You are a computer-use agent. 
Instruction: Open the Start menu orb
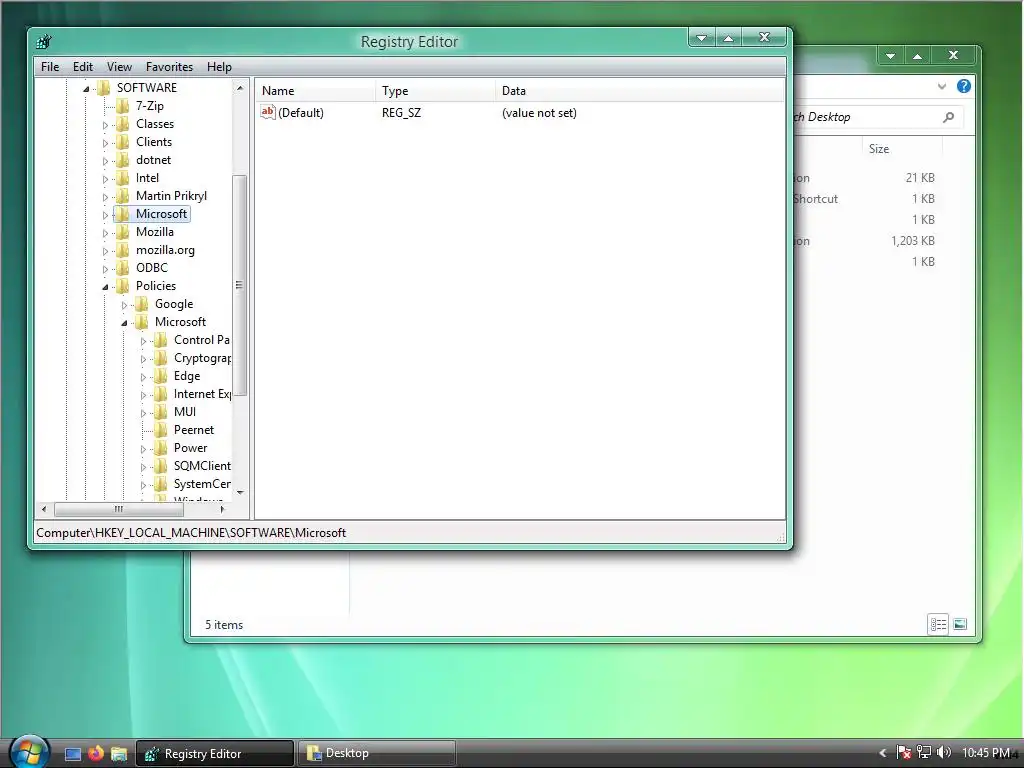28,752
